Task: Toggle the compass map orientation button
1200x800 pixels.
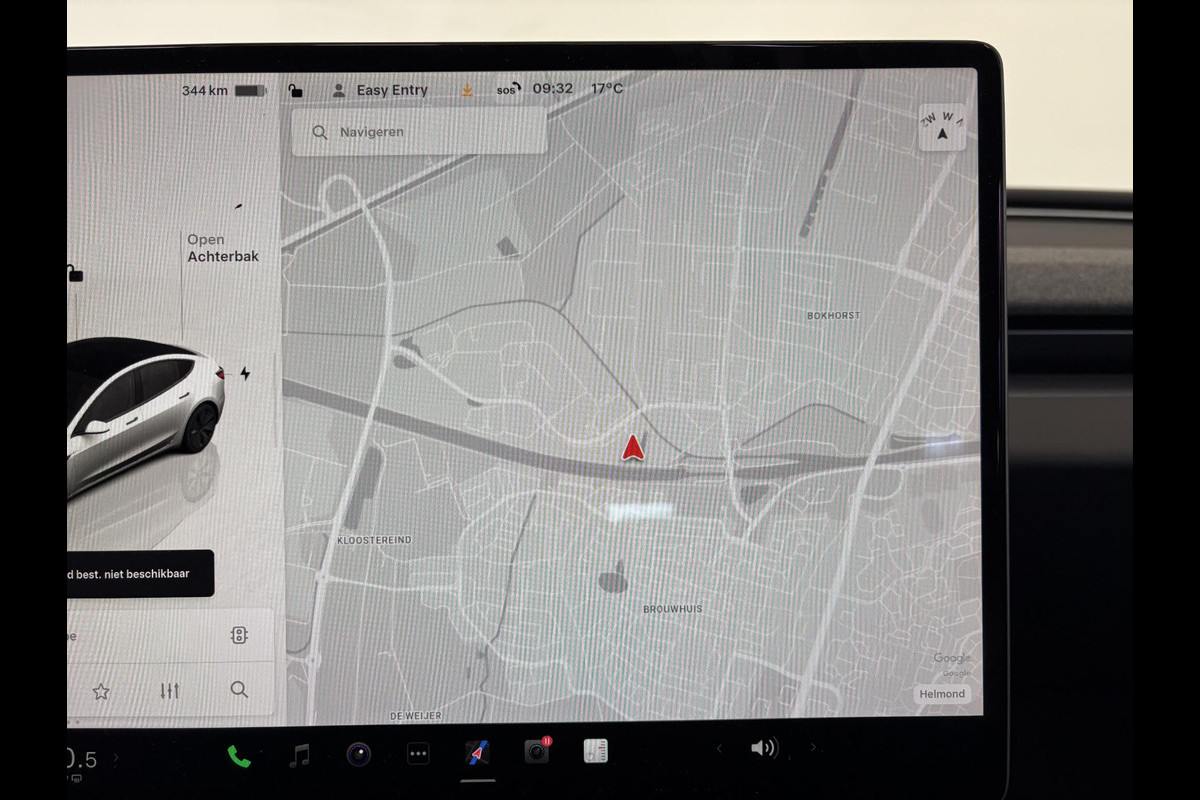Action: 942,127
